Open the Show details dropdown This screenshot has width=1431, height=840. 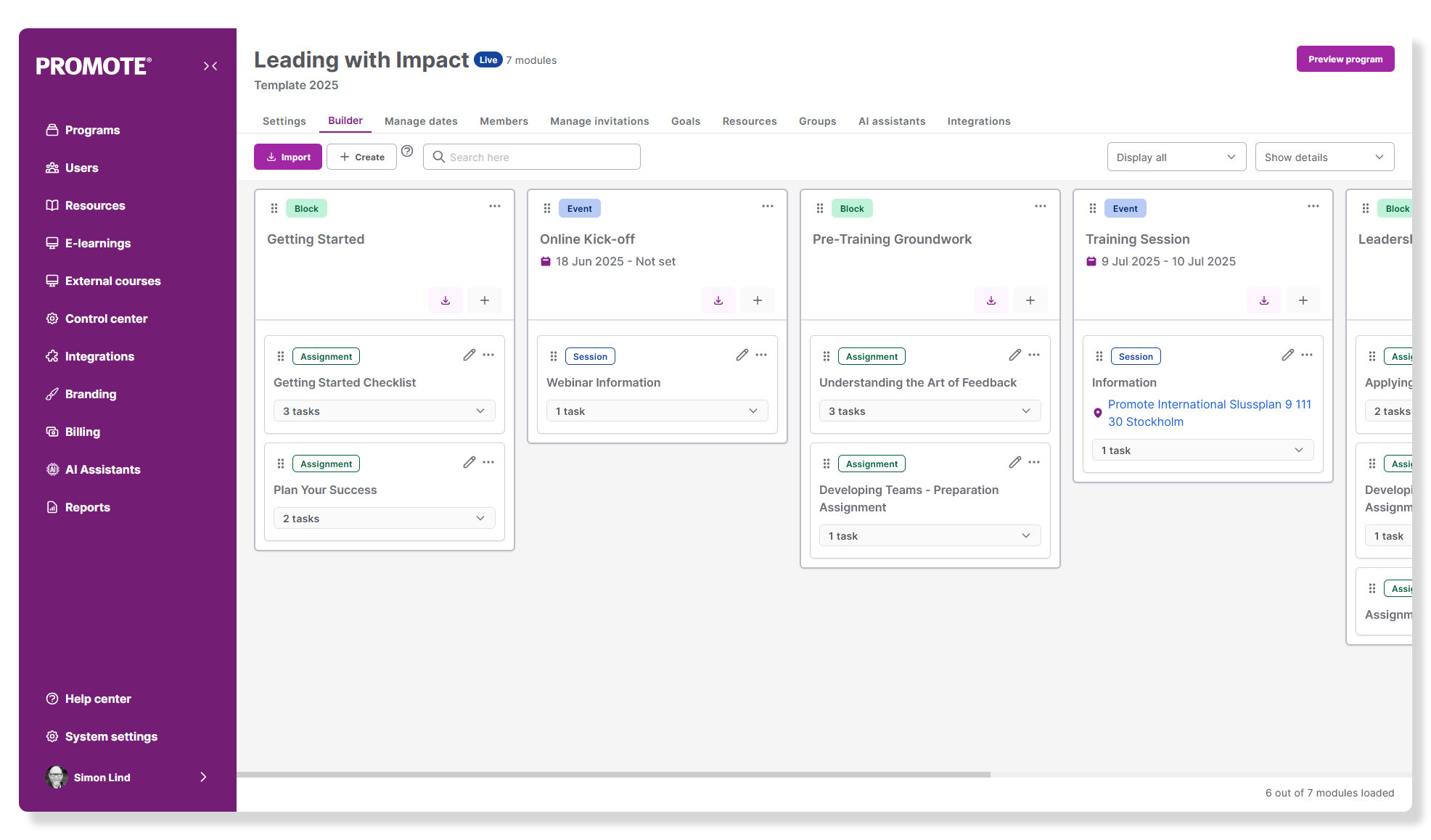pyautogui.click(x=1324, y=157)
